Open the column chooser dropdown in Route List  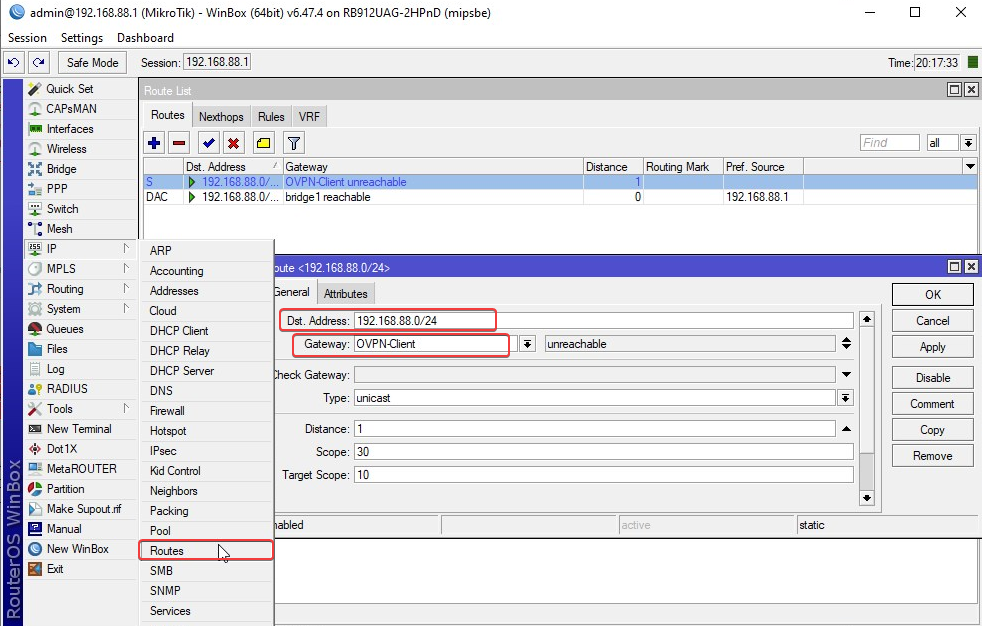pos(970,167)
